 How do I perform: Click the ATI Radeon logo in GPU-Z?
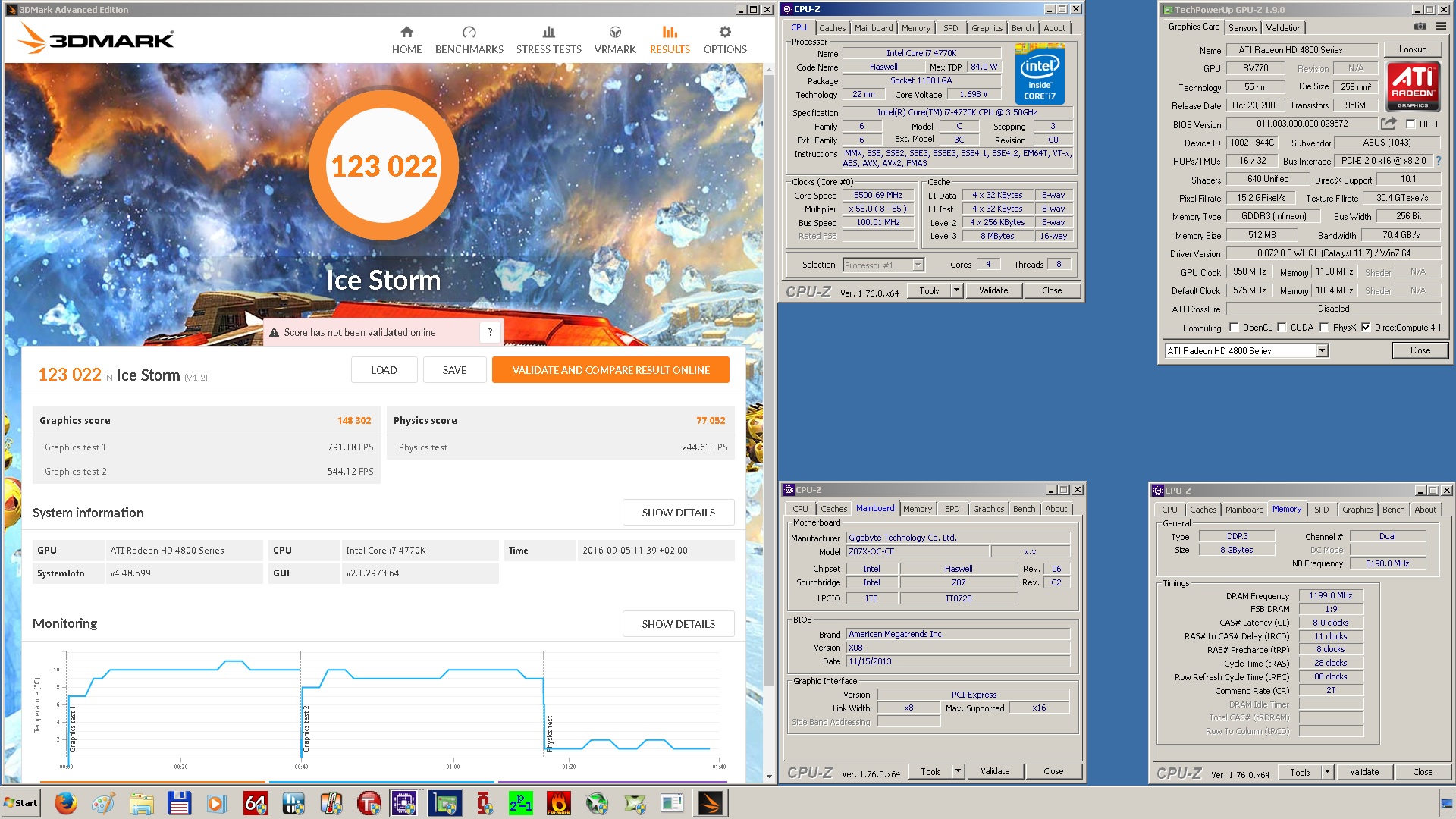(1413, 86)
